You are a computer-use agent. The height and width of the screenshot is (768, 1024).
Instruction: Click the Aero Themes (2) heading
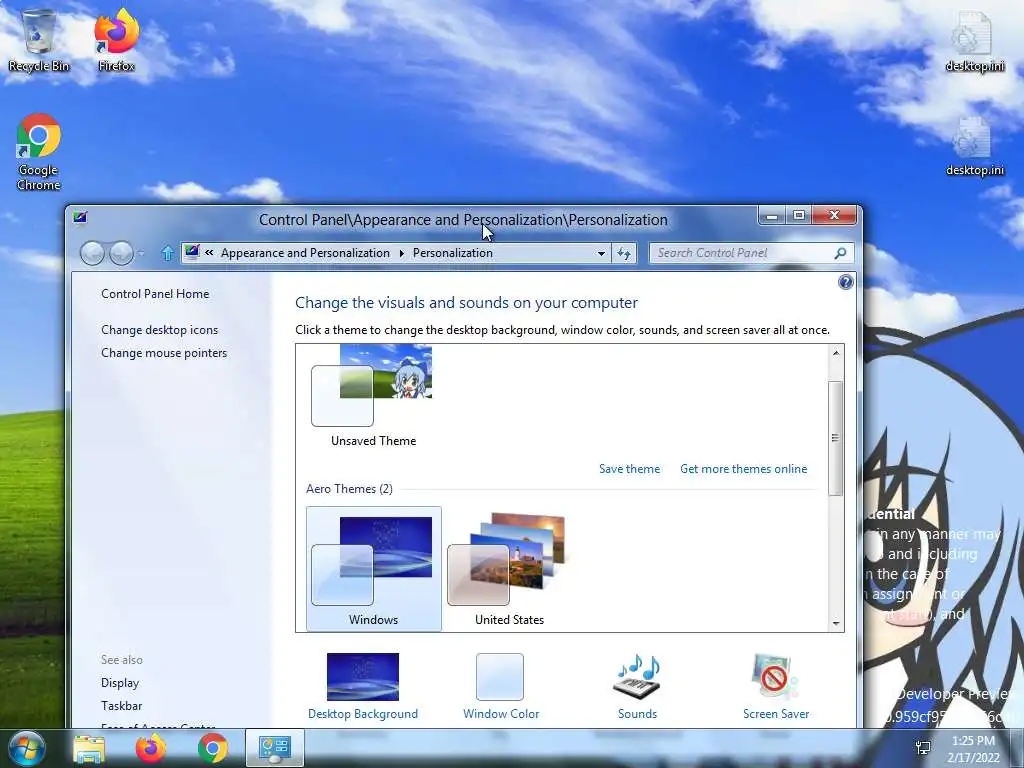(349, 488)
